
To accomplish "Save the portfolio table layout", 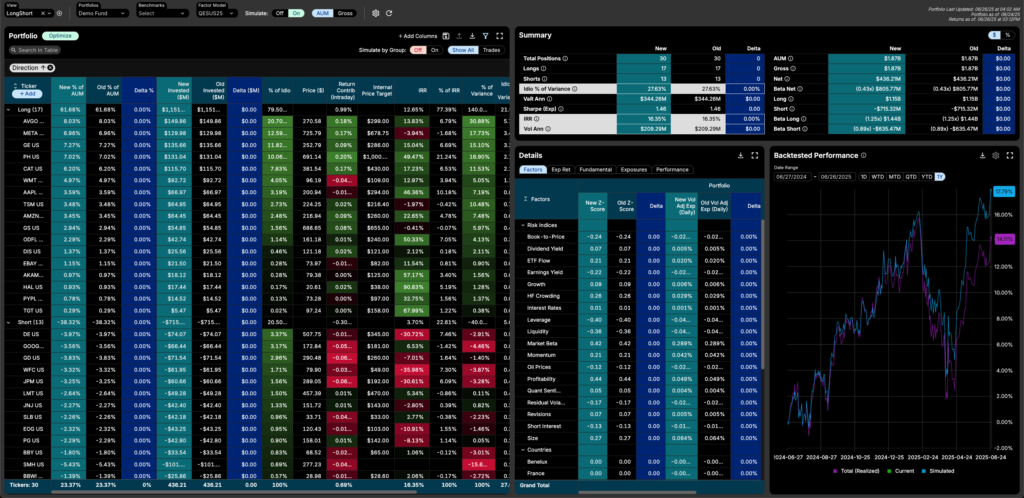I will click(x=445, y=37).
